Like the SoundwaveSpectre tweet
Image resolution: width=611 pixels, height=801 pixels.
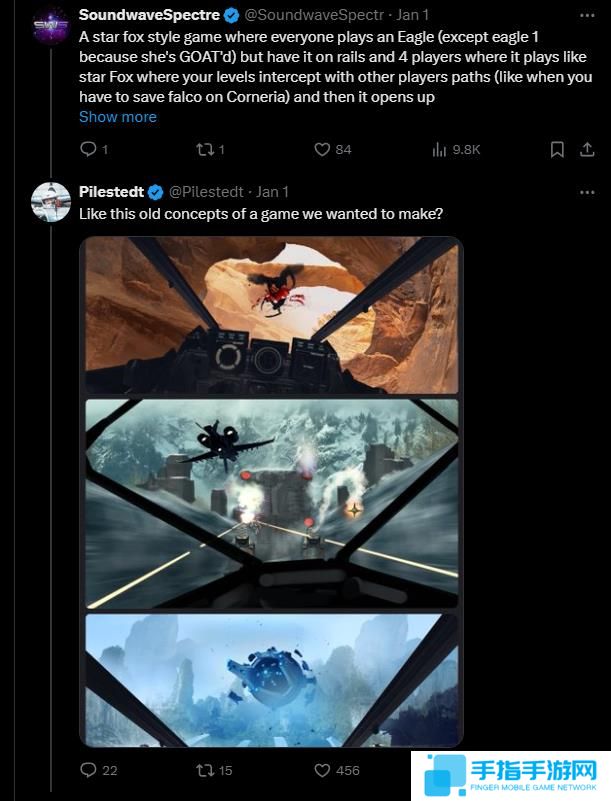pos(322,149)
